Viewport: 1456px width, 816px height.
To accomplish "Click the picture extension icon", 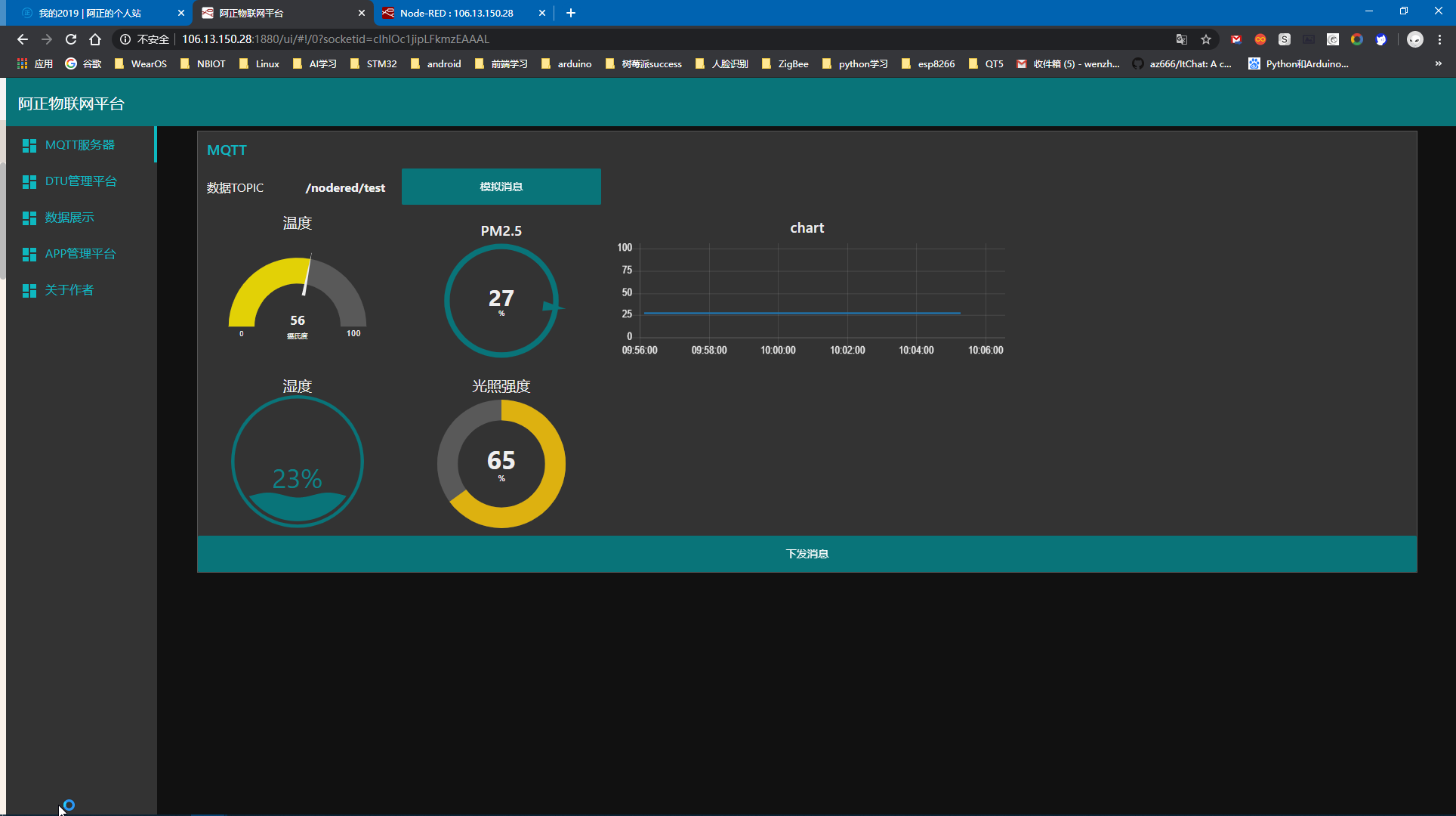I will [1309, 39].
